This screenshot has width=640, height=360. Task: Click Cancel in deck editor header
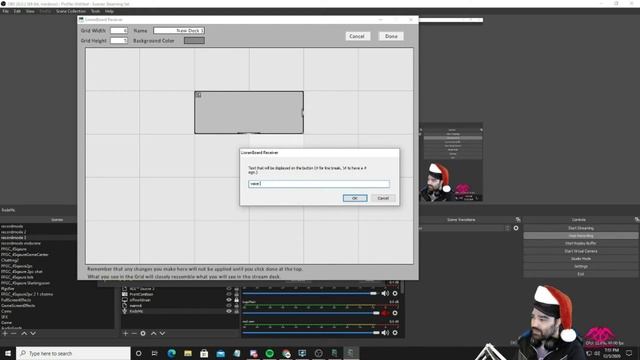(357, 36)
